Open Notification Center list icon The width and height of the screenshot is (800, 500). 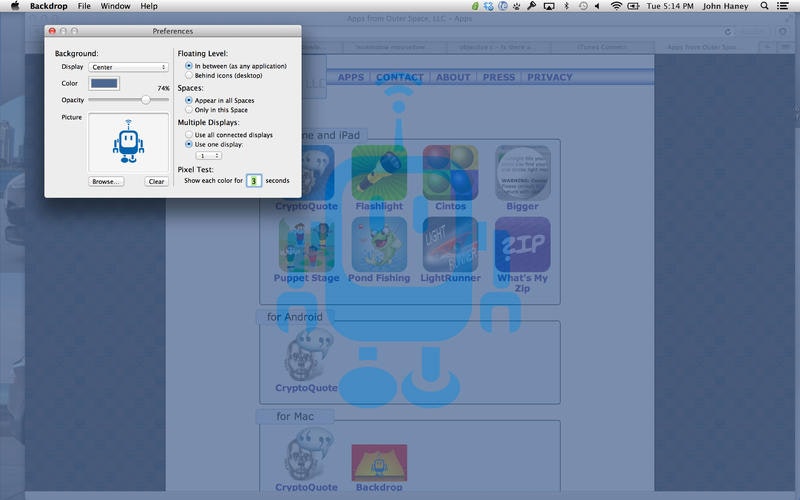[783, 6]
